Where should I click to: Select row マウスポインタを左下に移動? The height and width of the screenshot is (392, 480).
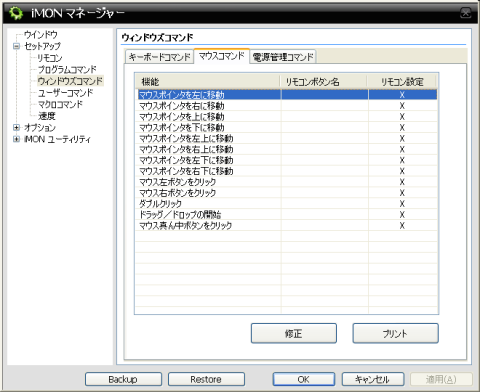pos(286,160)
